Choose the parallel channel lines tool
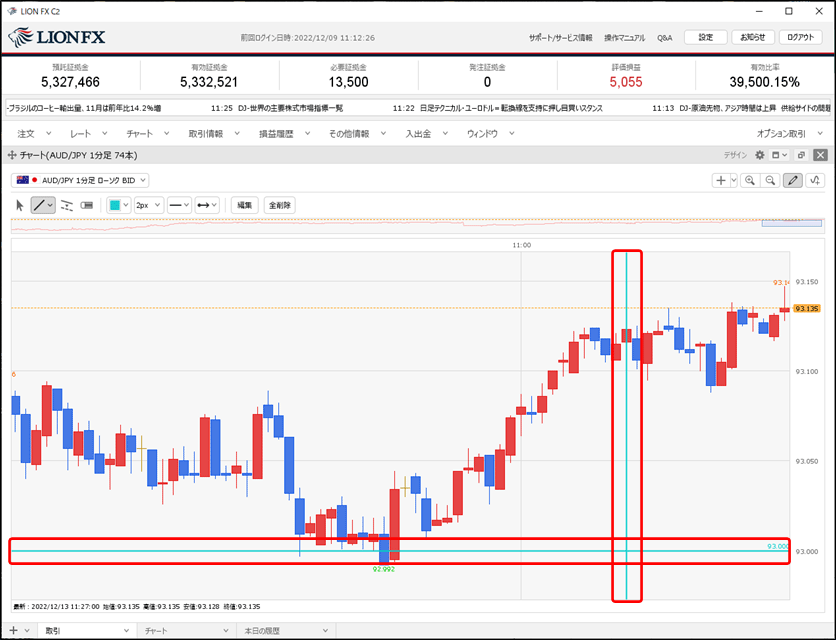 pyautogui.click(x=67, y=205)
